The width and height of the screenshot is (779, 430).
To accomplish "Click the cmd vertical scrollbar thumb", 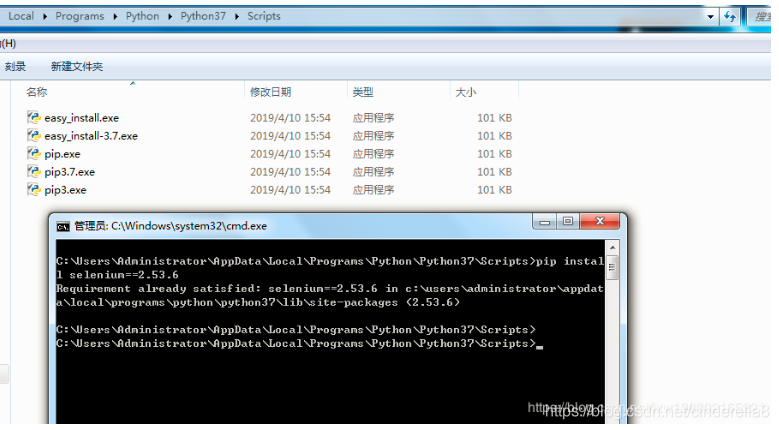I will [612, 268].
